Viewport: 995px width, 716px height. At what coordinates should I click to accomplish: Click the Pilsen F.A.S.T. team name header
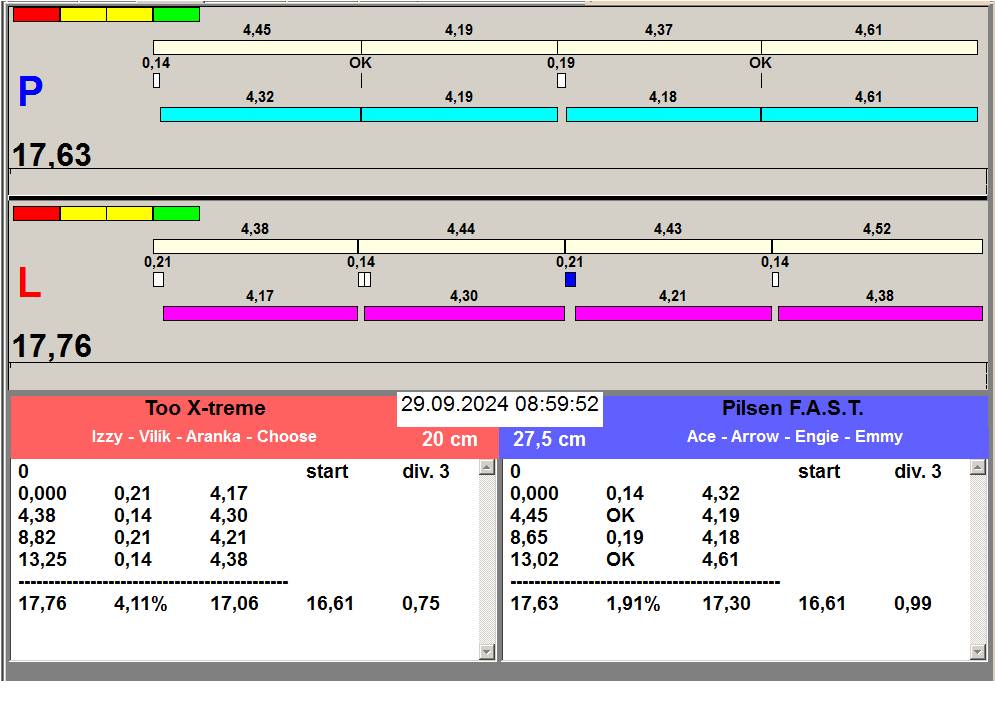click(x=792, y=408)
